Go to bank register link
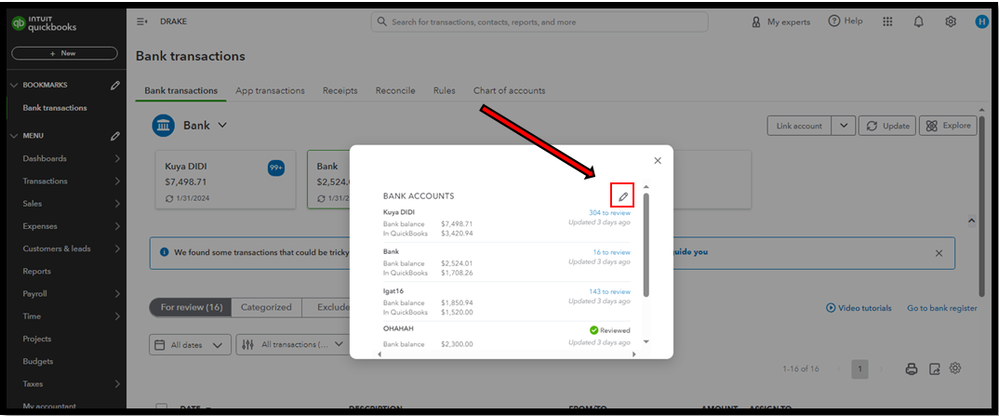 click(942, 308)
